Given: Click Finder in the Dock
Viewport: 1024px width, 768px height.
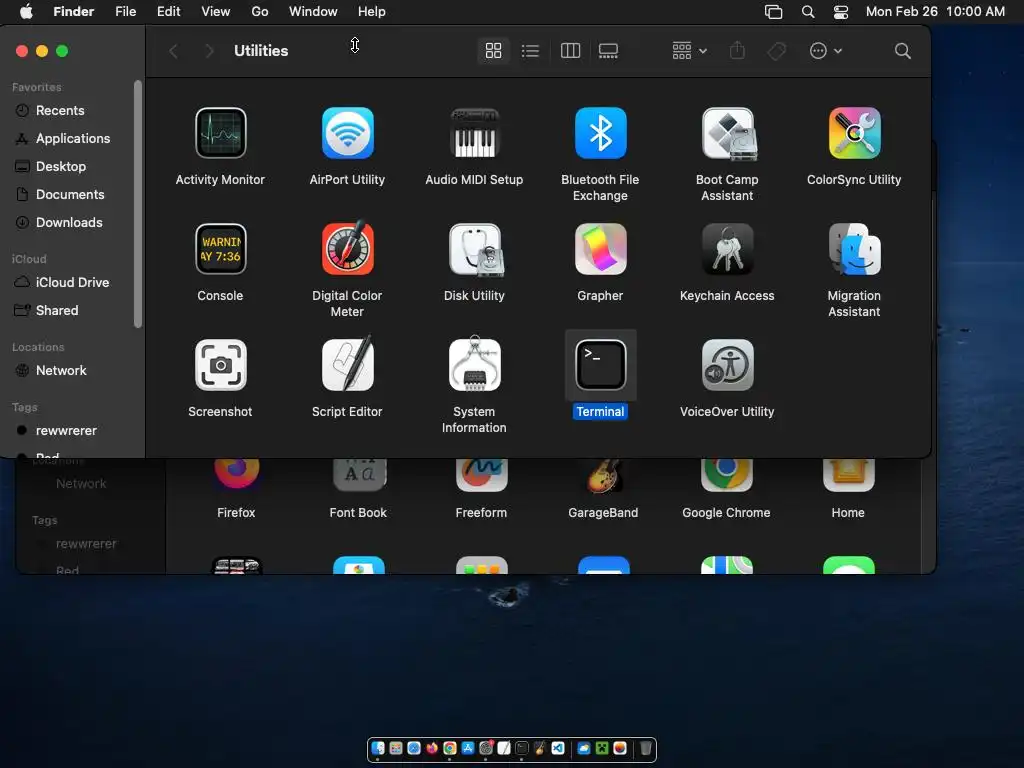Looking at the screenshot, I should (378, 748).
